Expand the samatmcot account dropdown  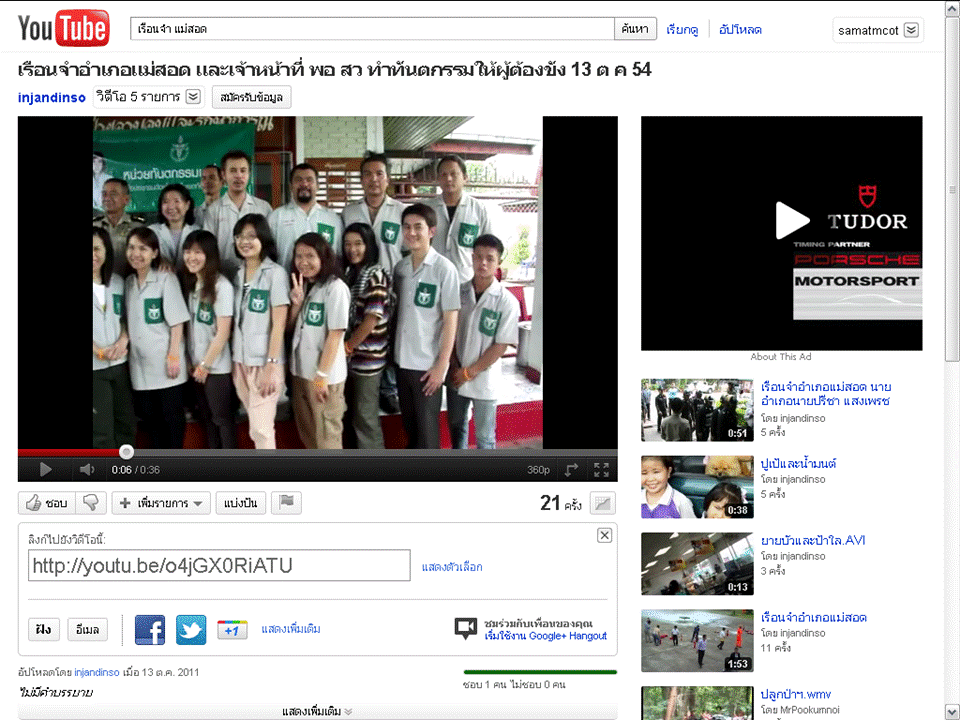911,30
